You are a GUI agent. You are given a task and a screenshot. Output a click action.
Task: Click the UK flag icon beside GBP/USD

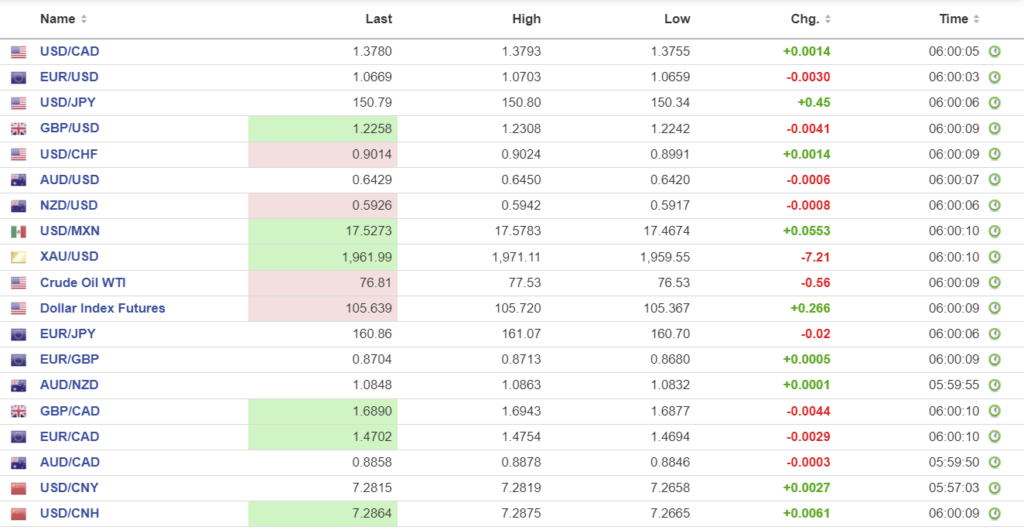(19, 129)
